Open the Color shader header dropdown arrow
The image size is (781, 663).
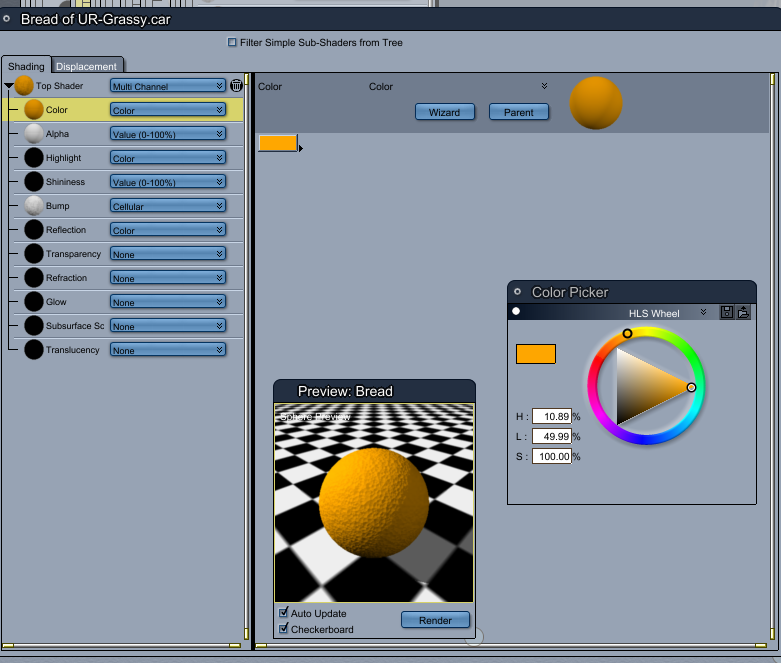[544, 86]
